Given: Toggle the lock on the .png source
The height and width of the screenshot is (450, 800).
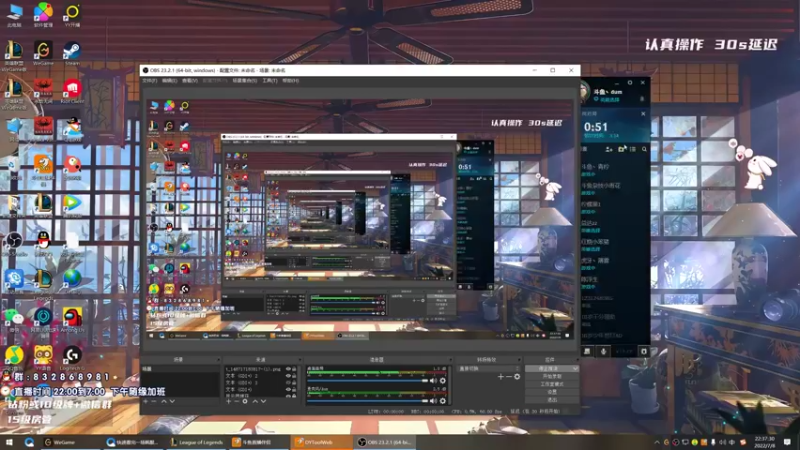Looking at the screenshot, I should (x=294, y=368).
